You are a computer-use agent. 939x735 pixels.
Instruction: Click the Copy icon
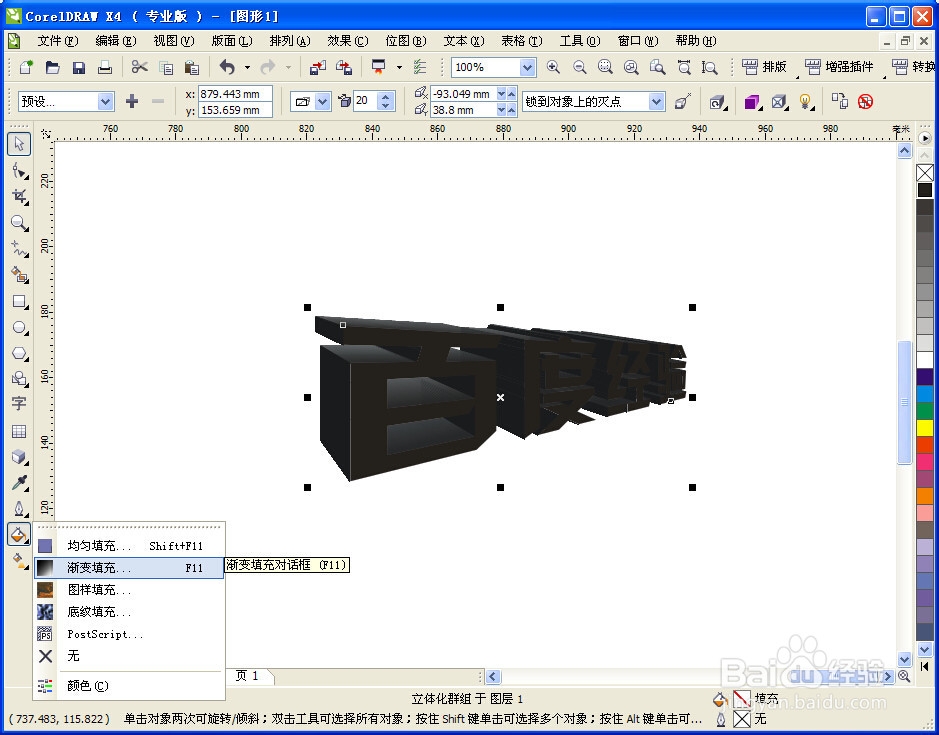pos(166,67)
